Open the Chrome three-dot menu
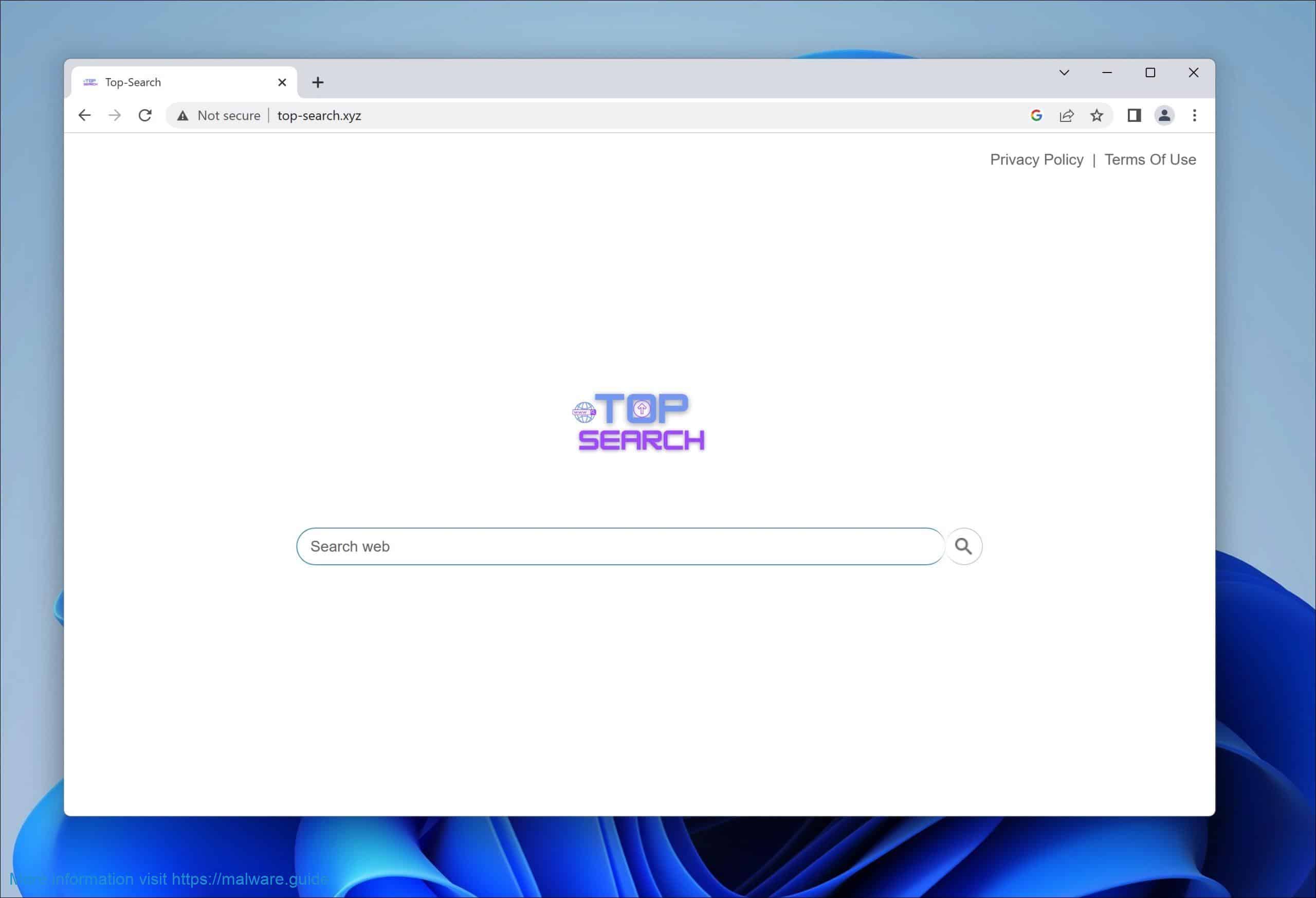The image size is (1316, 898). point(1194,115)
